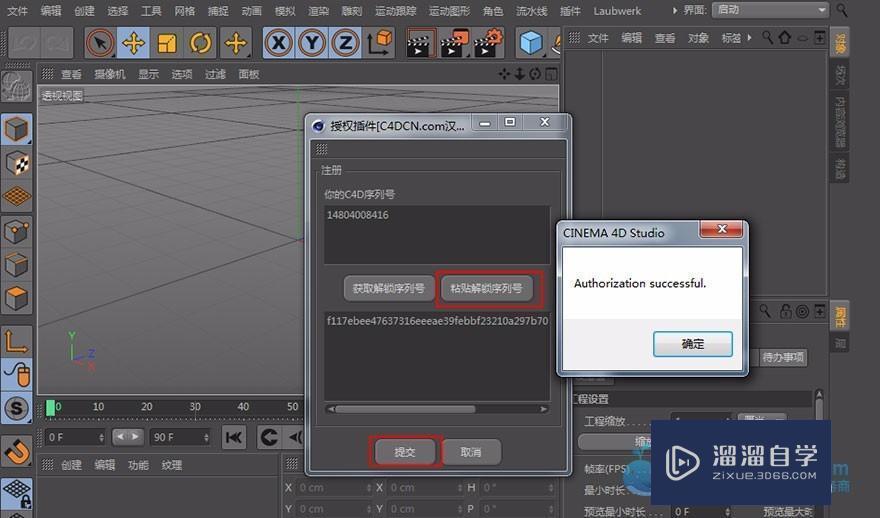Viewport: 880px width, 518px height.
Task: Toggle the locked workplane icon
Action: 16,492
